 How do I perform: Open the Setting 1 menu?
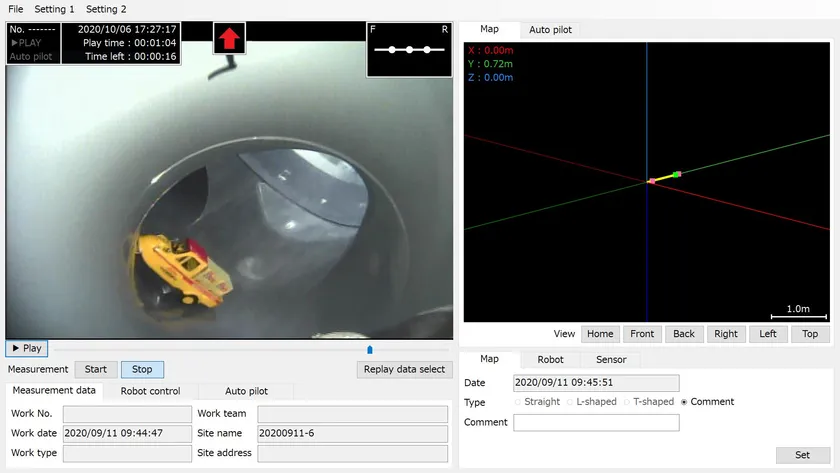(54, 9)
